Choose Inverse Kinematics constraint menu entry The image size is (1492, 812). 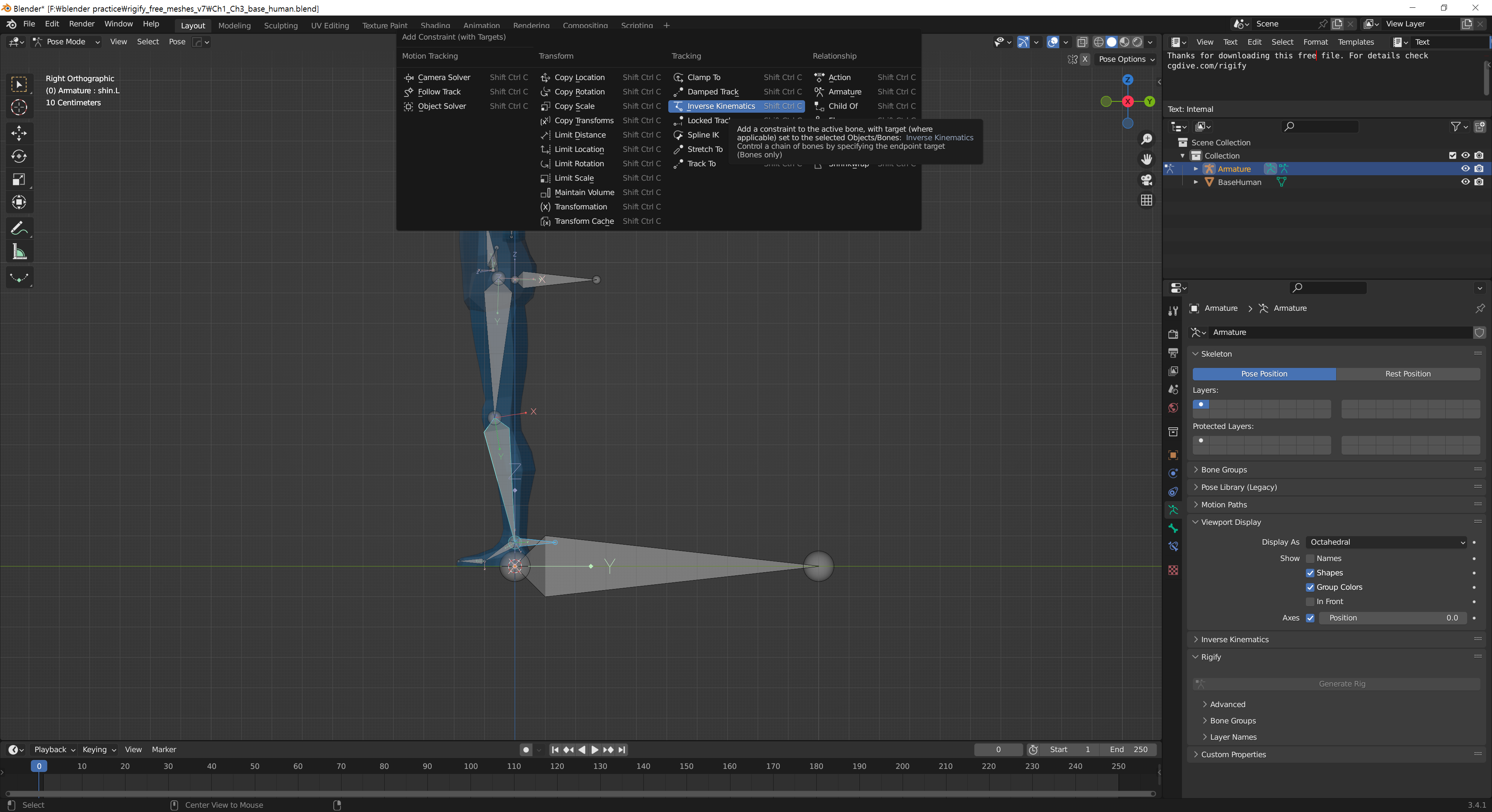(x=721, y=106)
